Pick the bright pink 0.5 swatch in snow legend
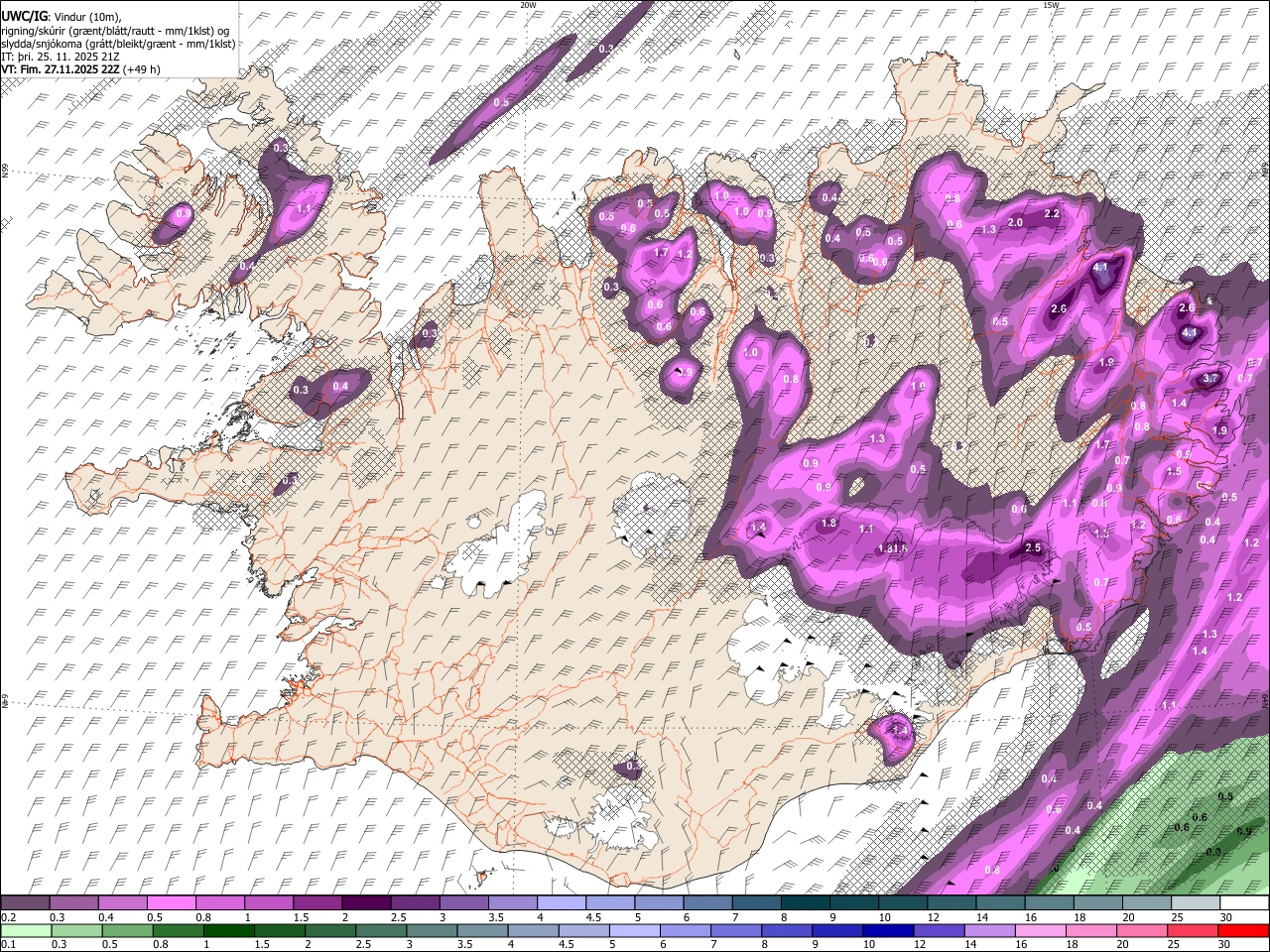The image size is (1270, 952). click(171, 903)
